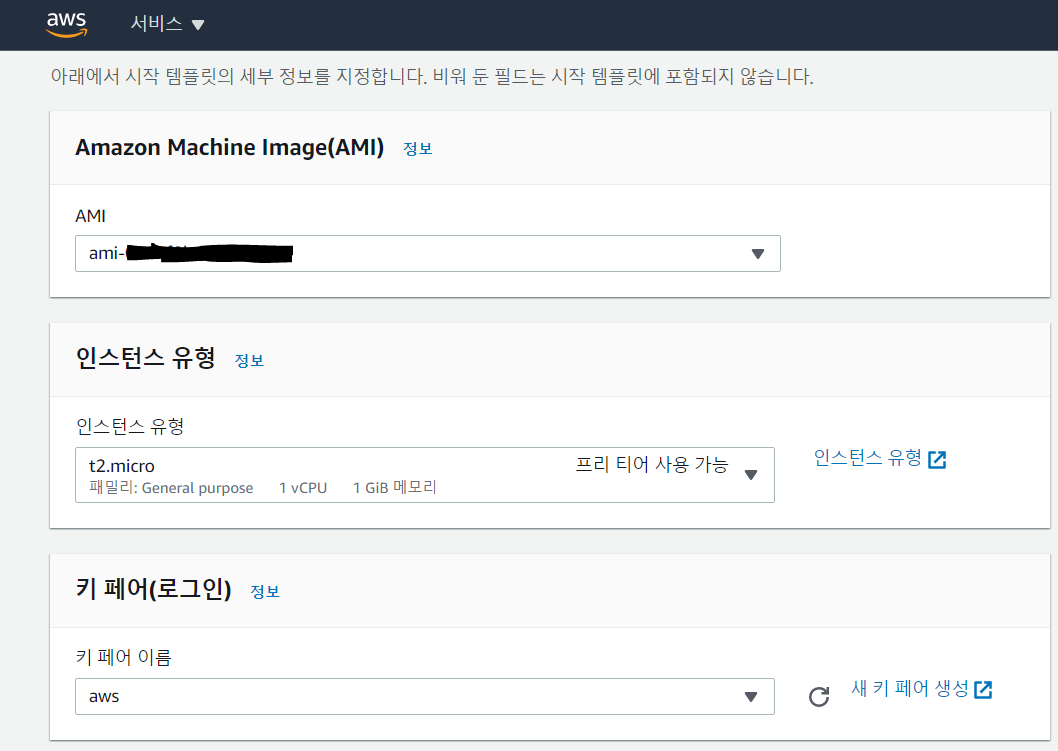Expand the 인스턴스 유형 dropdown arrow
The height and width of the screenshot is (751, 1058).
pos(752,475)
